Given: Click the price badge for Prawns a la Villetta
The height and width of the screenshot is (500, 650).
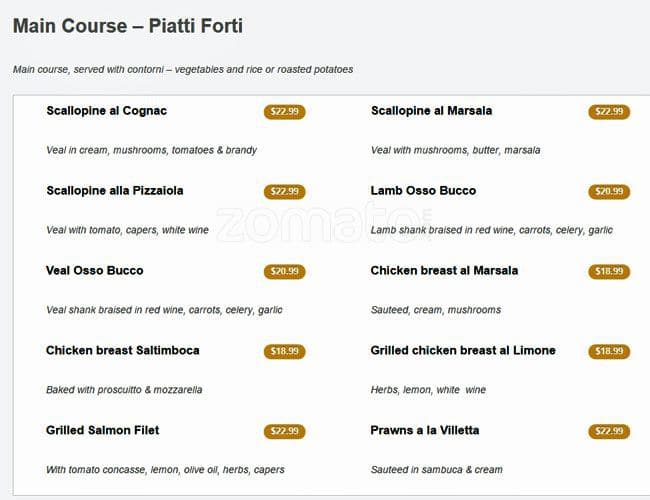Looking at the screenshot, I should [609, 432].
